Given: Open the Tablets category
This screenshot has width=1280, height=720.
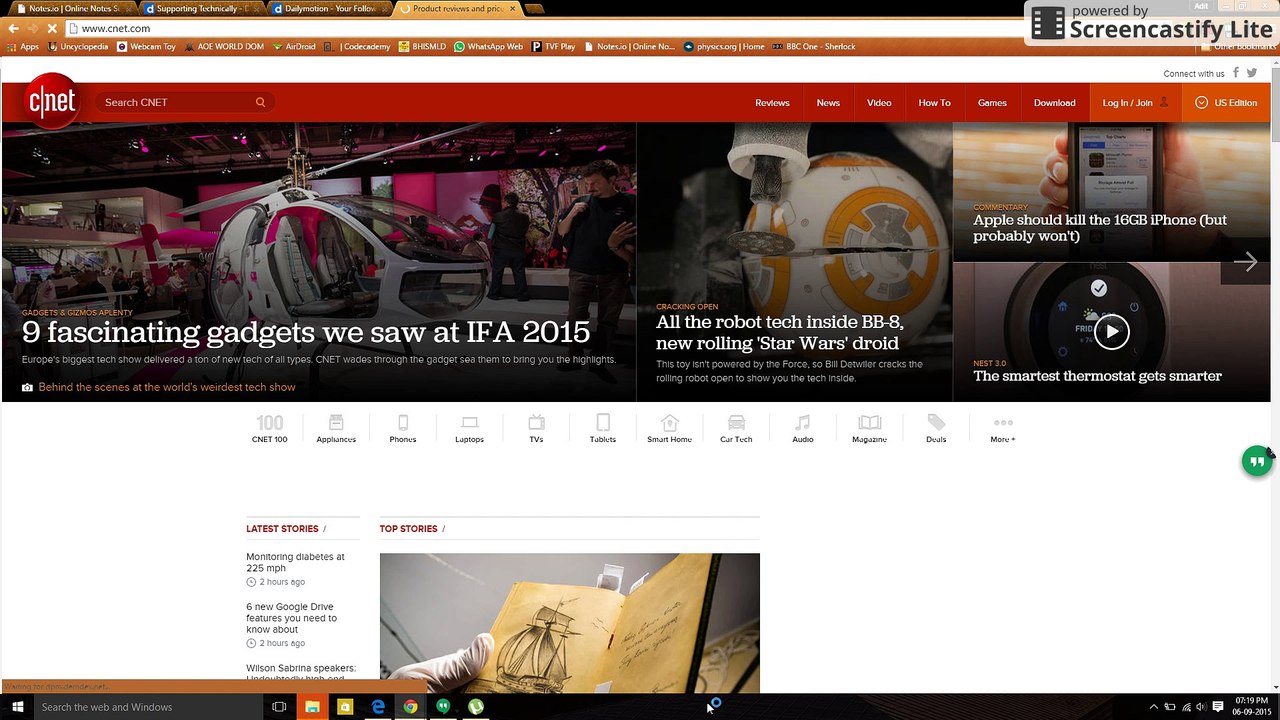Looking at the screenshot, I should [x=603, y=429].
